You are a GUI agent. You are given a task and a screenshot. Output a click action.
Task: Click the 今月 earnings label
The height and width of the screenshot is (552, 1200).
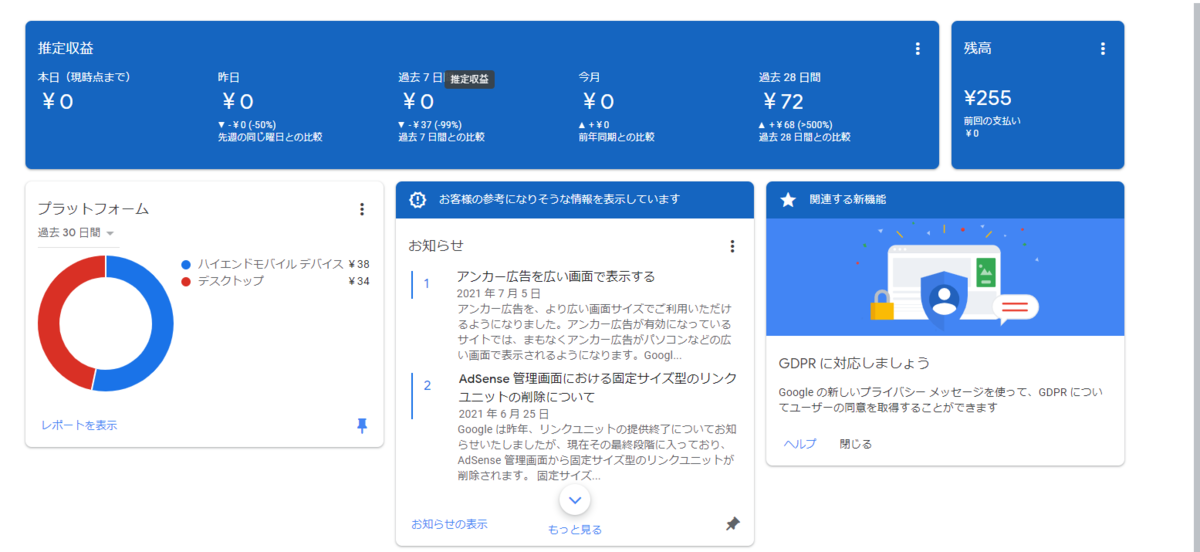coord(589,77)
